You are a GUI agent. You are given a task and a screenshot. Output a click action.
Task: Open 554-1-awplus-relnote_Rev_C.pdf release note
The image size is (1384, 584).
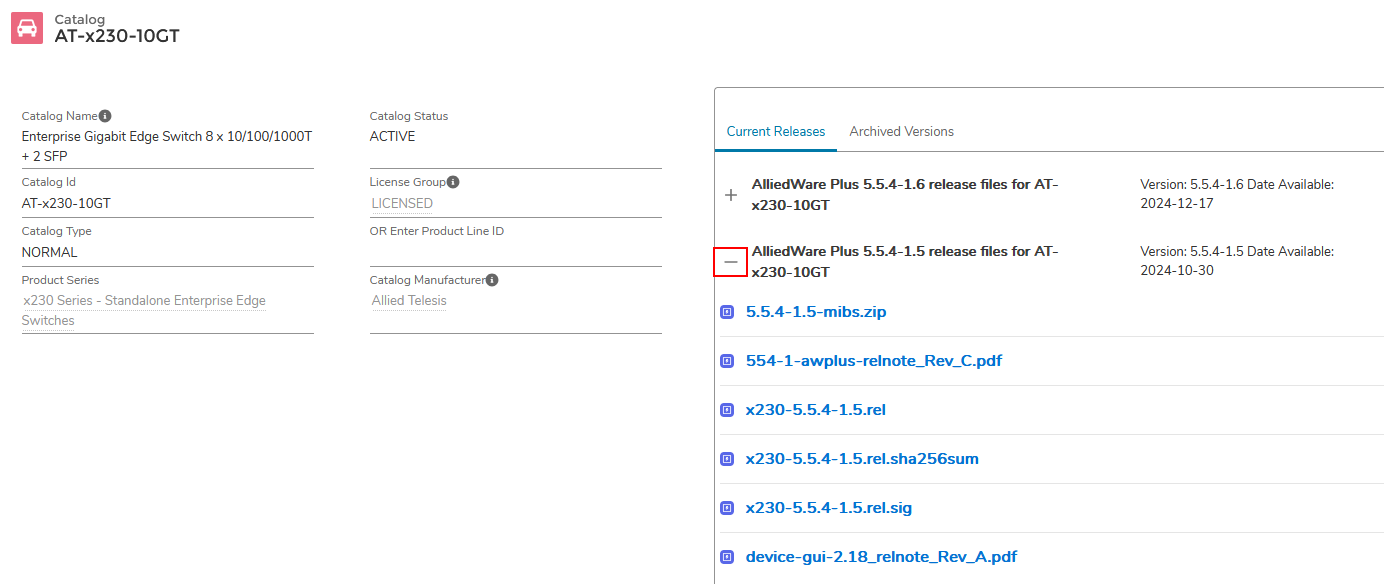click(874, 361)
